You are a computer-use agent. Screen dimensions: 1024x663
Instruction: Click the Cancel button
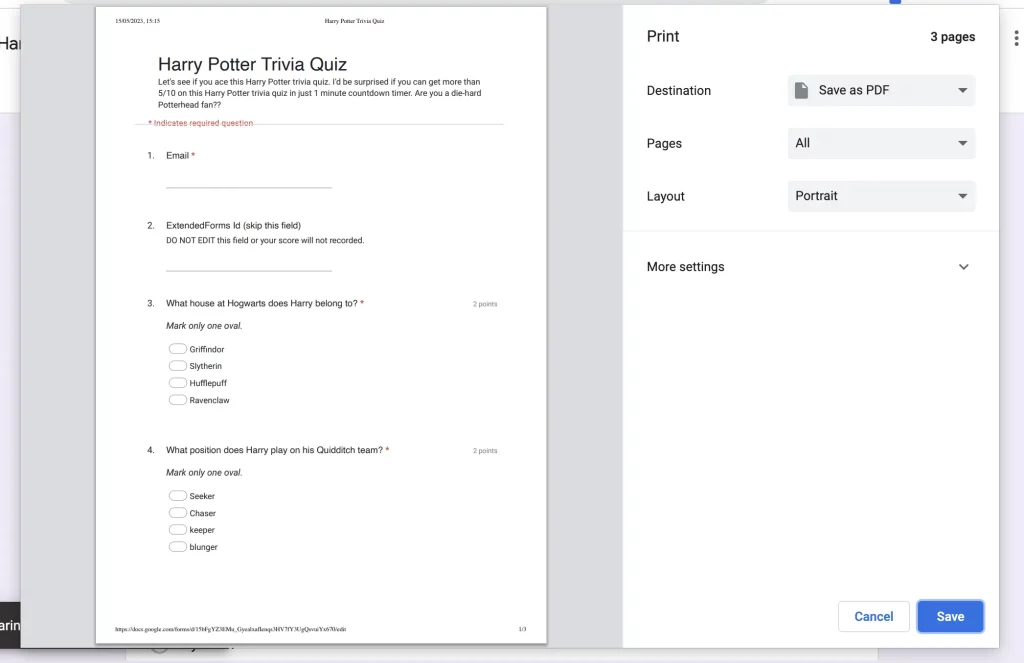(x=873, y=616)
